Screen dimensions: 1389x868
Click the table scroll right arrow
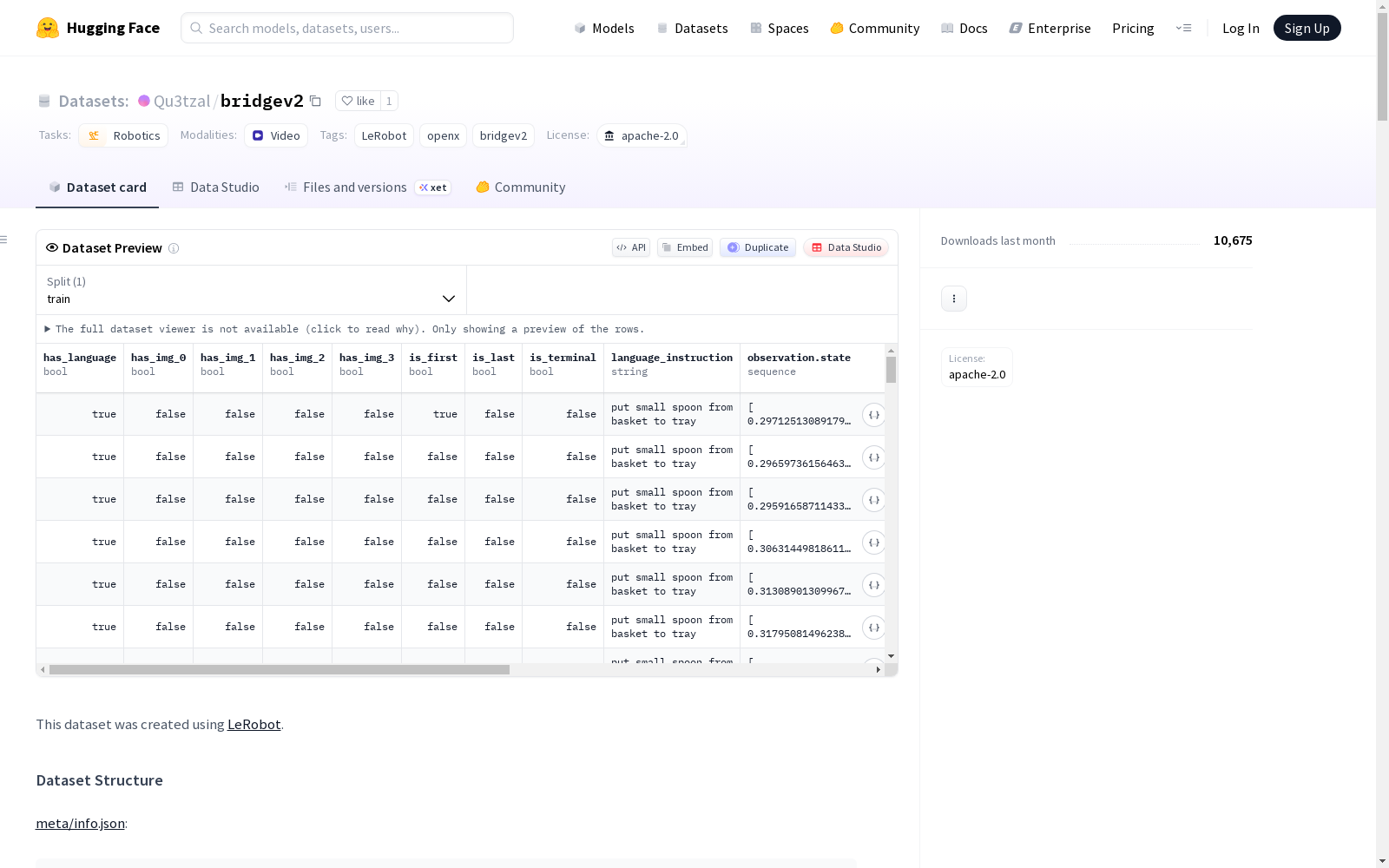[879, 669]
